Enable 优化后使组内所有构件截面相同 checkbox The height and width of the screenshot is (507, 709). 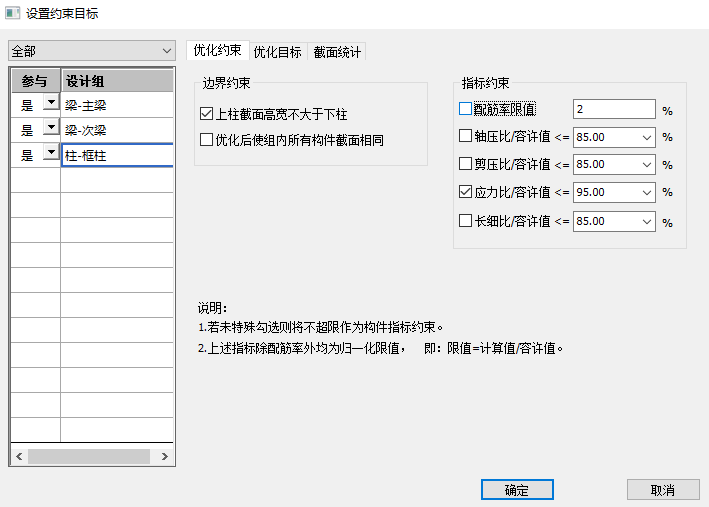pyautogui.click(x=207, y=140)
